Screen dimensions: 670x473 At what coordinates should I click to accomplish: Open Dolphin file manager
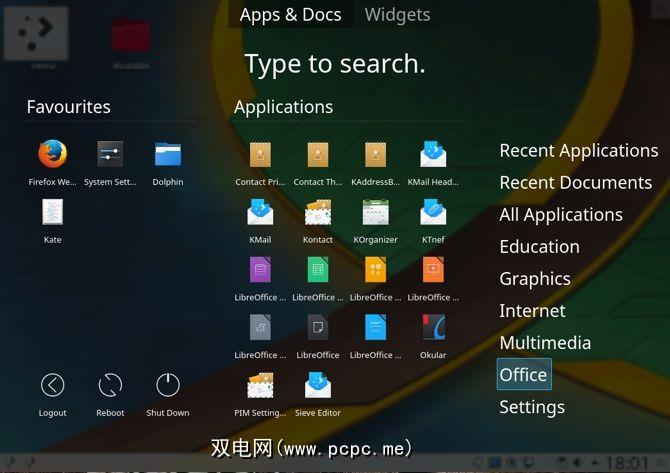pyautogui.click(x=168, y=155)
